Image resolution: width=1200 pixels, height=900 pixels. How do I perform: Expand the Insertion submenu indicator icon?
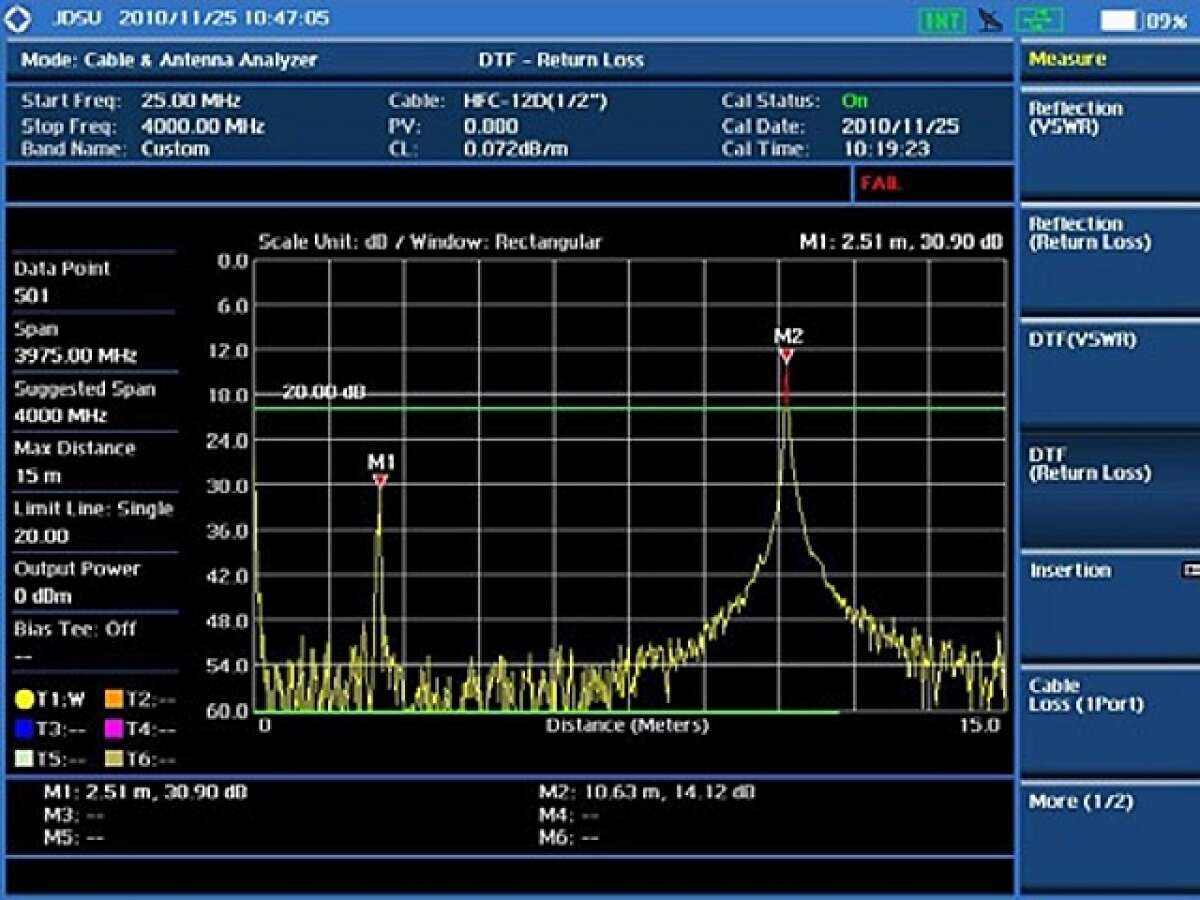point(1189,570)
